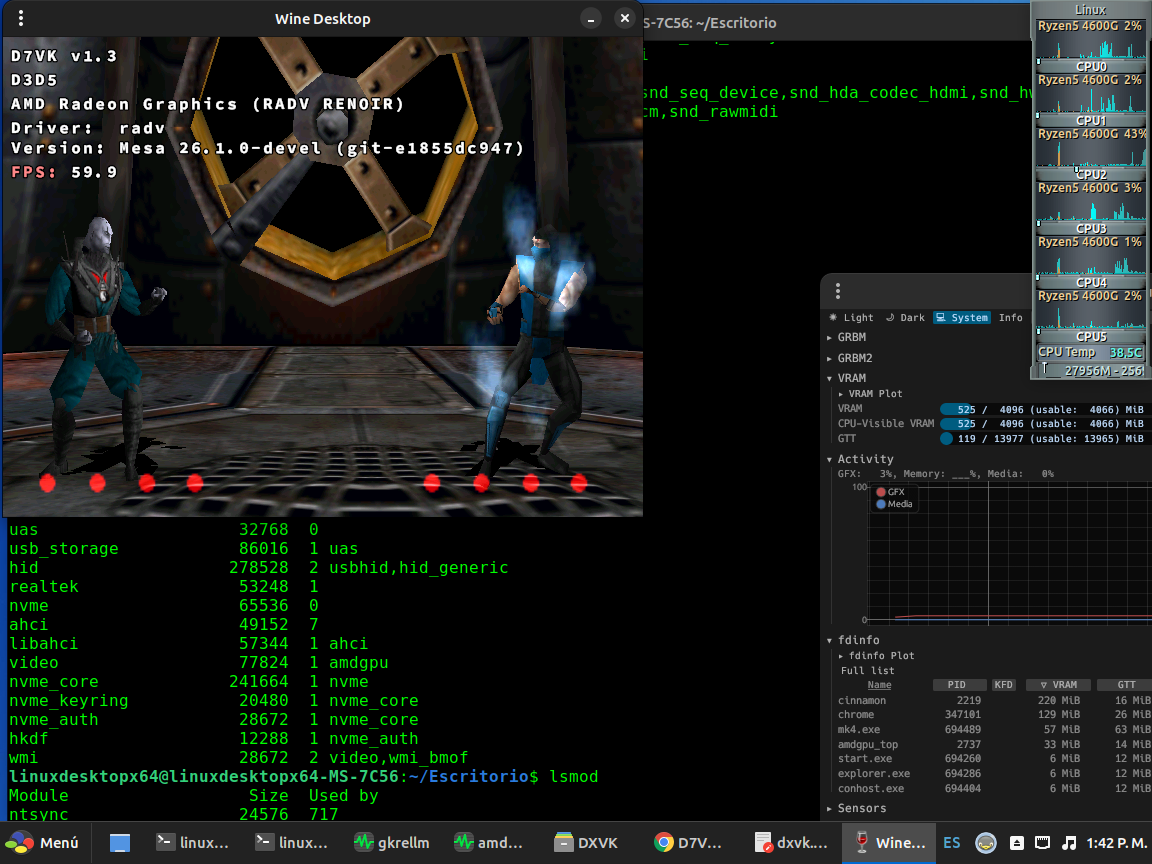Expand the GRBM2 section
The image size is (1152, 864).
[x=849, y=359]
